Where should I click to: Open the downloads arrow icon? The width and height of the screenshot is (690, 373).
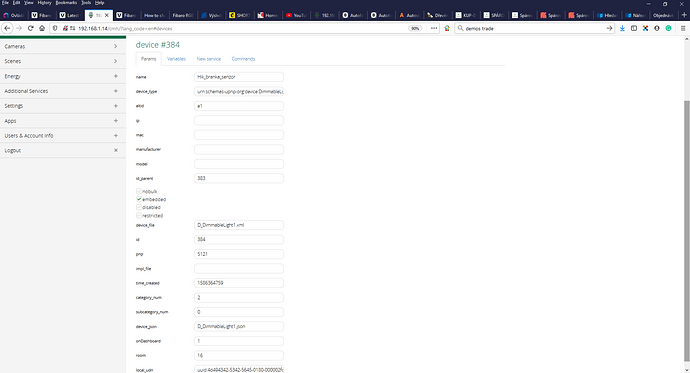622,28
